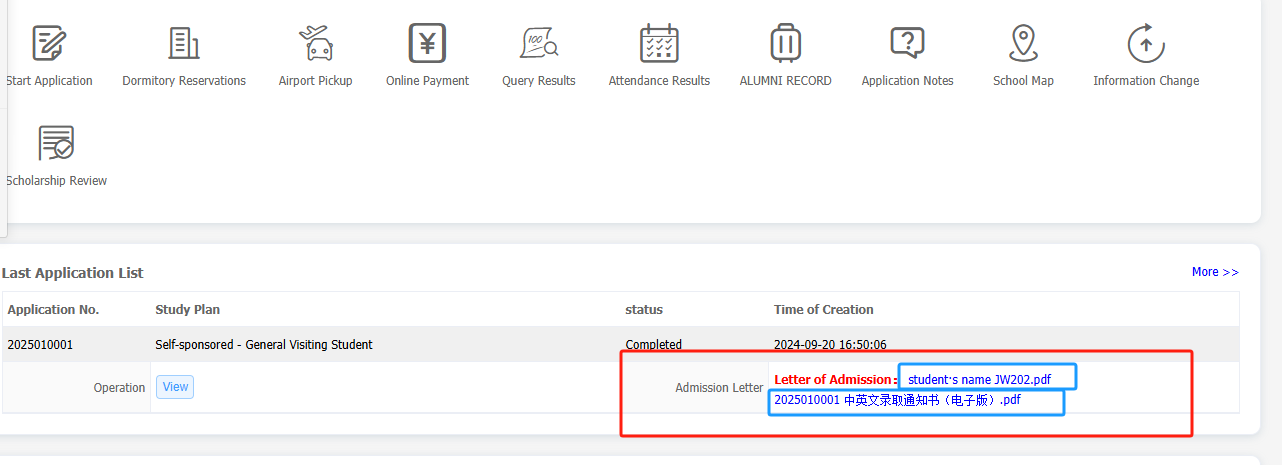Open the student's name JW202.pdf link
Screen dimensions: 1282x465
[x=979, y=380]
